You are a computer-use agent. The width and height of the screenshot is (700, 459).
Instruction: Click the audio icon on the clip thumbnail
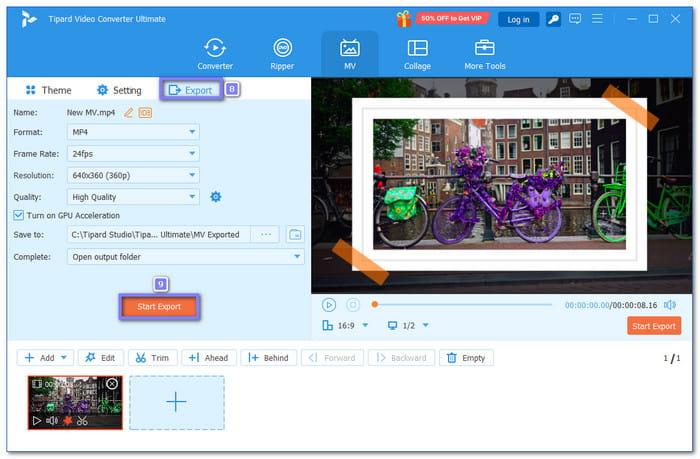(52, 421)
